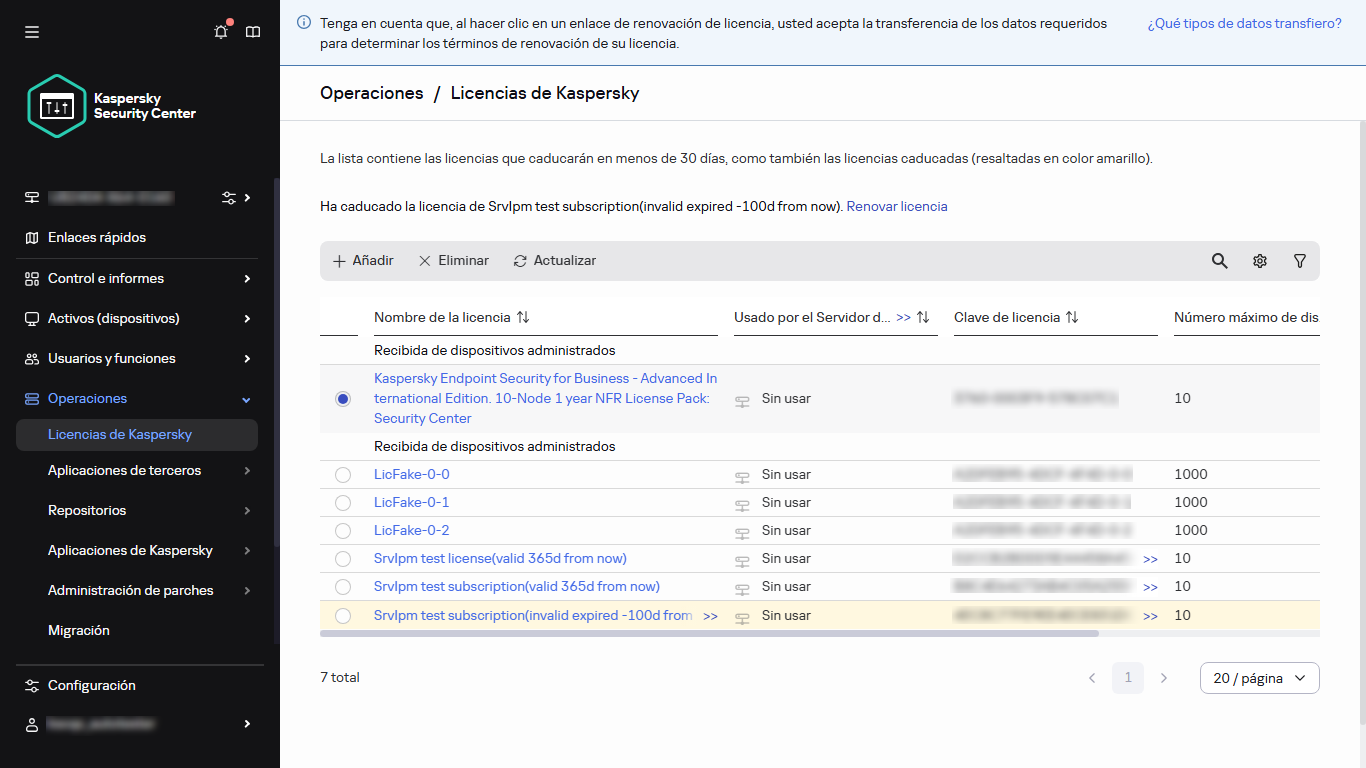Expand Aplicaciones de terceros submenu
Screen dimensions: 1366x768
point(138,471)
